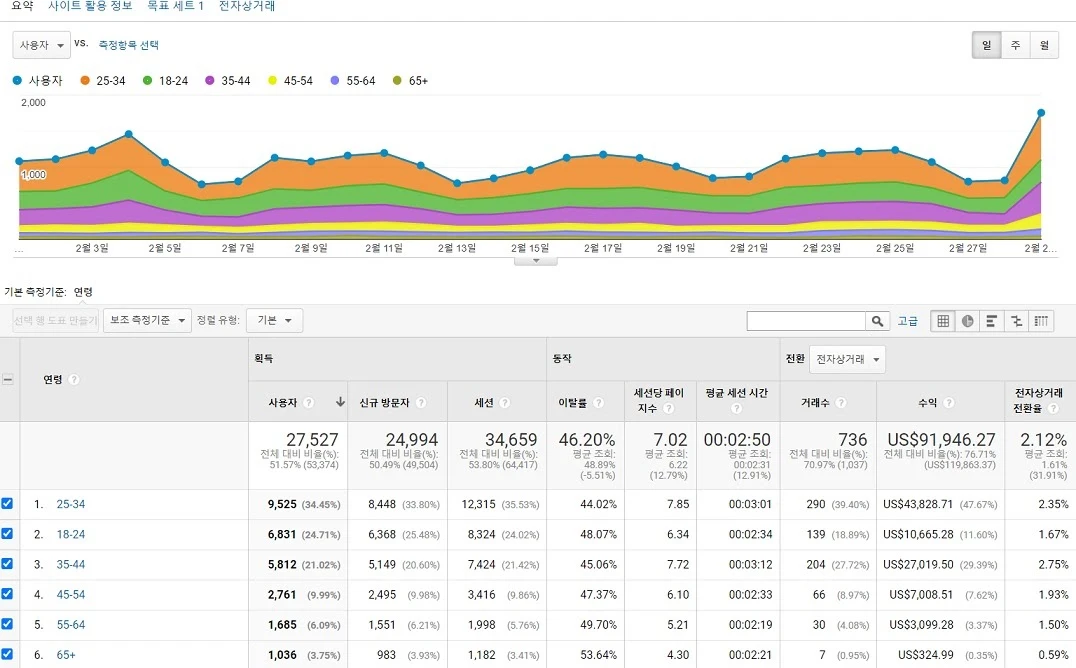Uncheck the 45-54 row checkbox
Viewport: 1076px width, 668px height.
click(x=7, y=594)
